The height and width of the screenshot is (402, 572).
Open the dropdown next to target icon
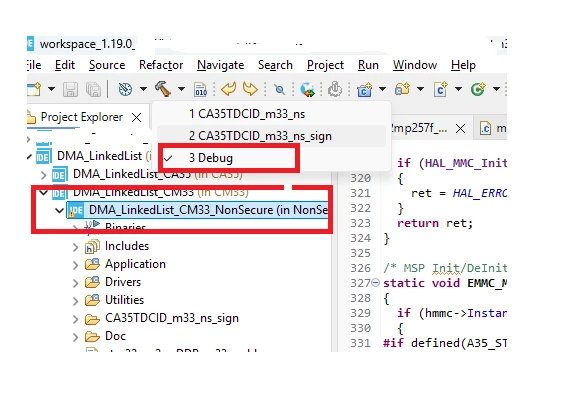143,89
